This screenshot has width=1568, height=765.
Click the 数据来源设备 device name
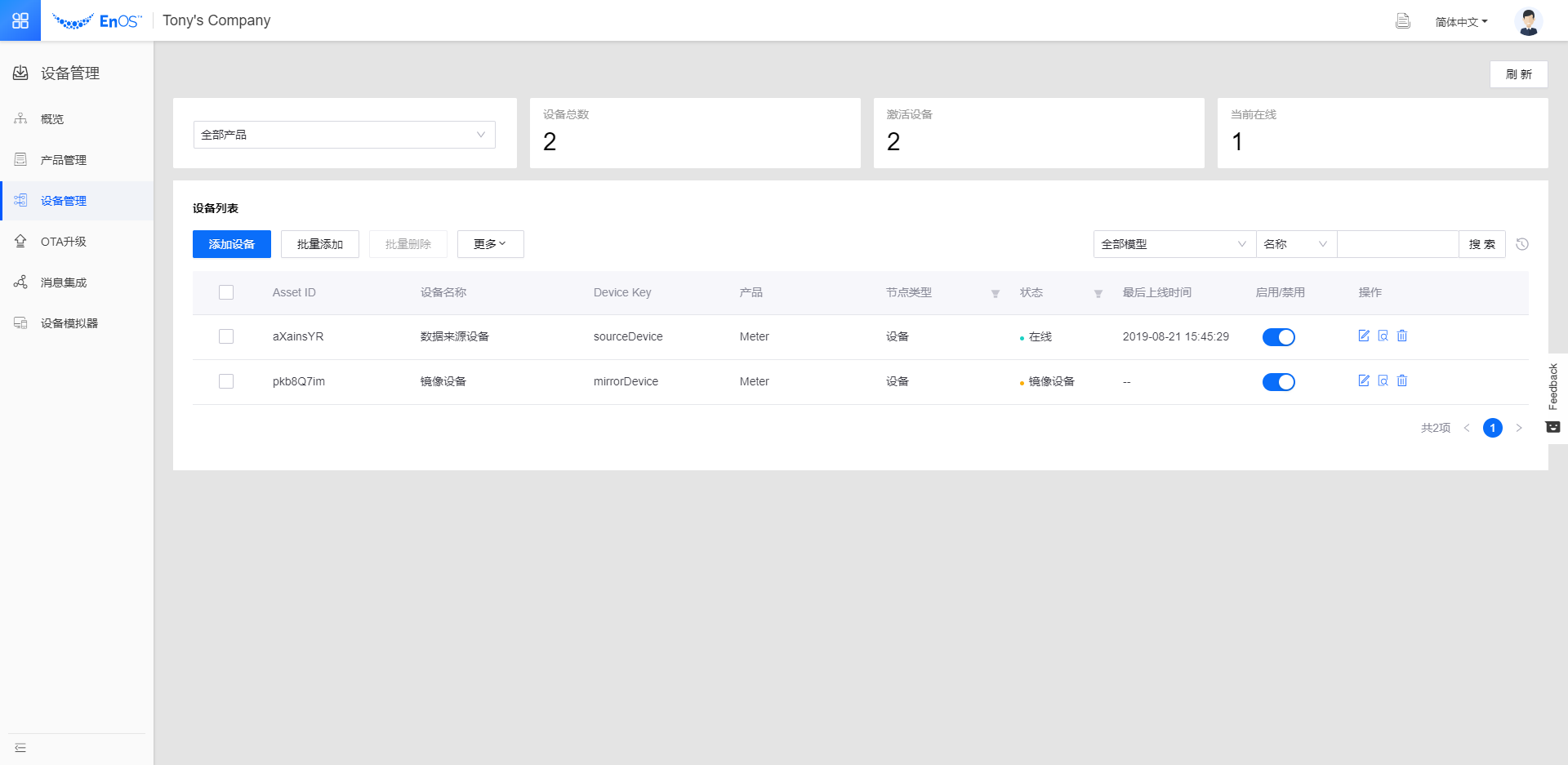pyautogui.click(x=455, y=336)
